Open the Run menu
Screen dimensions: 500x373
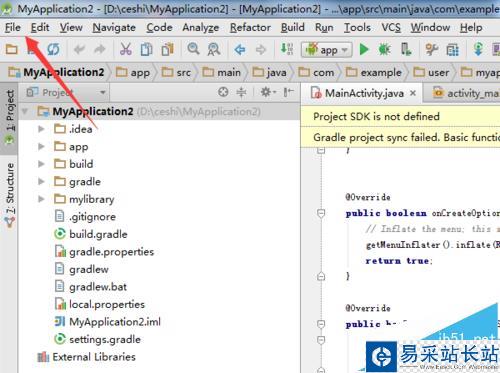(x=324, y=27)
